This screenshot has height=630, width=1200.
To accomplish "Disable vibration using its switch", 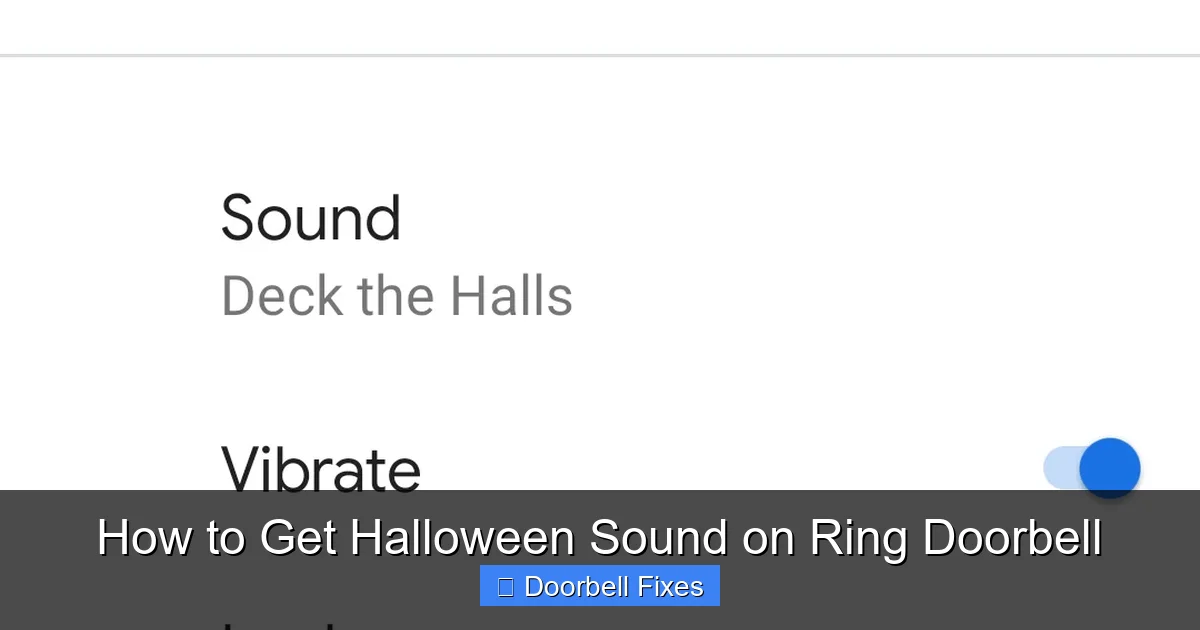I will [x=1093, y=468].
